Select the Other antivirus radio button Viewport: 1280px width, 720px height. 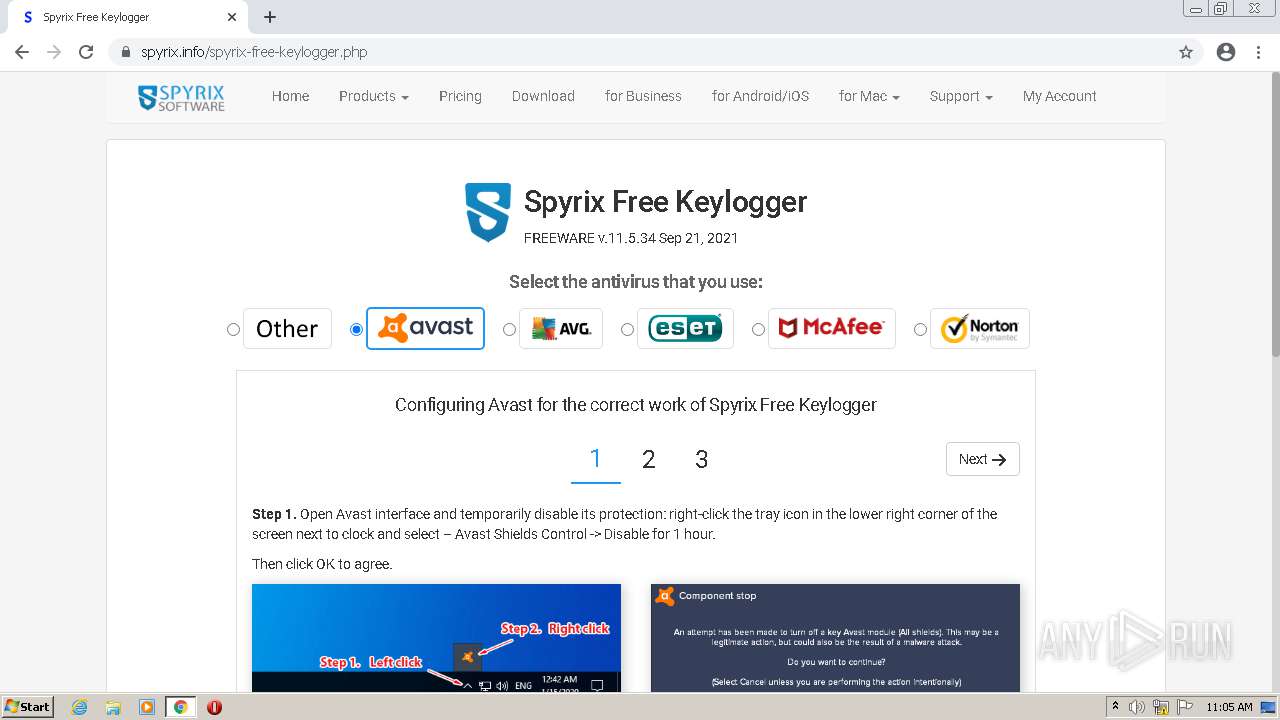click(x=233, y=329)
